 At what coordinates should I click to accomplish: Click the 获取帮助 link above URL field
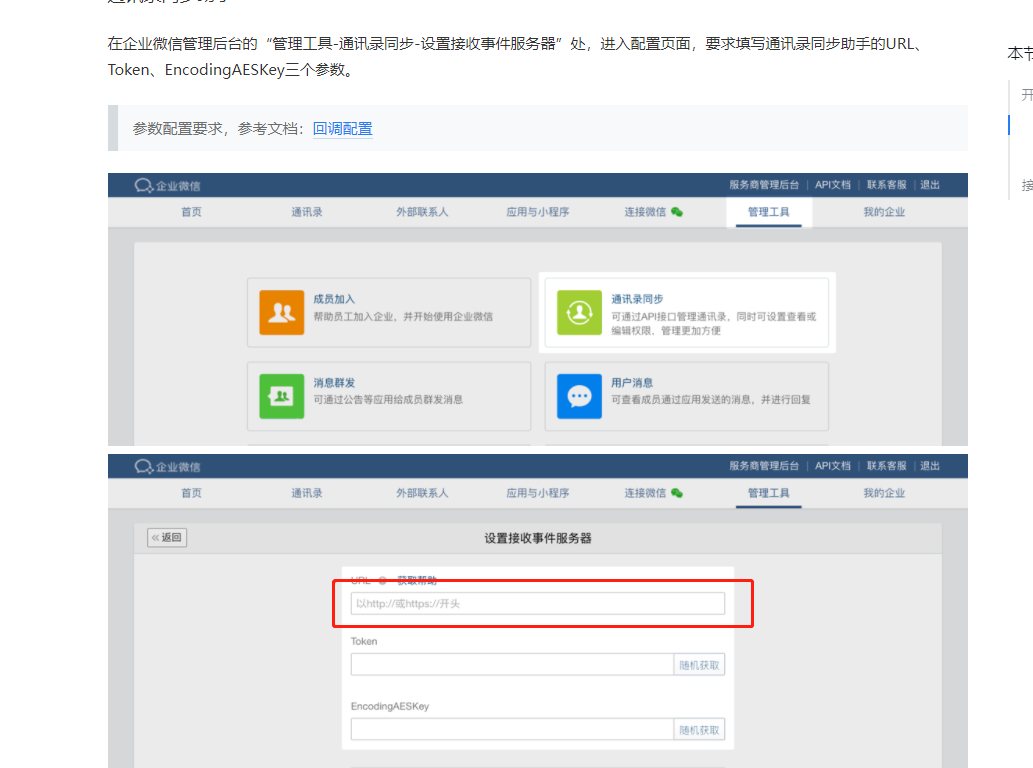click(x=416, y=580)
